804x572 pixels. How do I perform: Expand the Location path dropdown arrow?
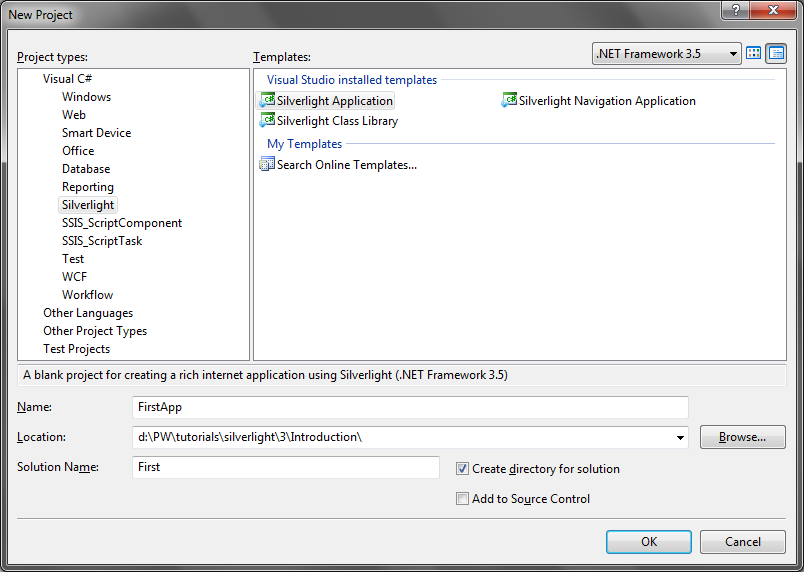680,437
